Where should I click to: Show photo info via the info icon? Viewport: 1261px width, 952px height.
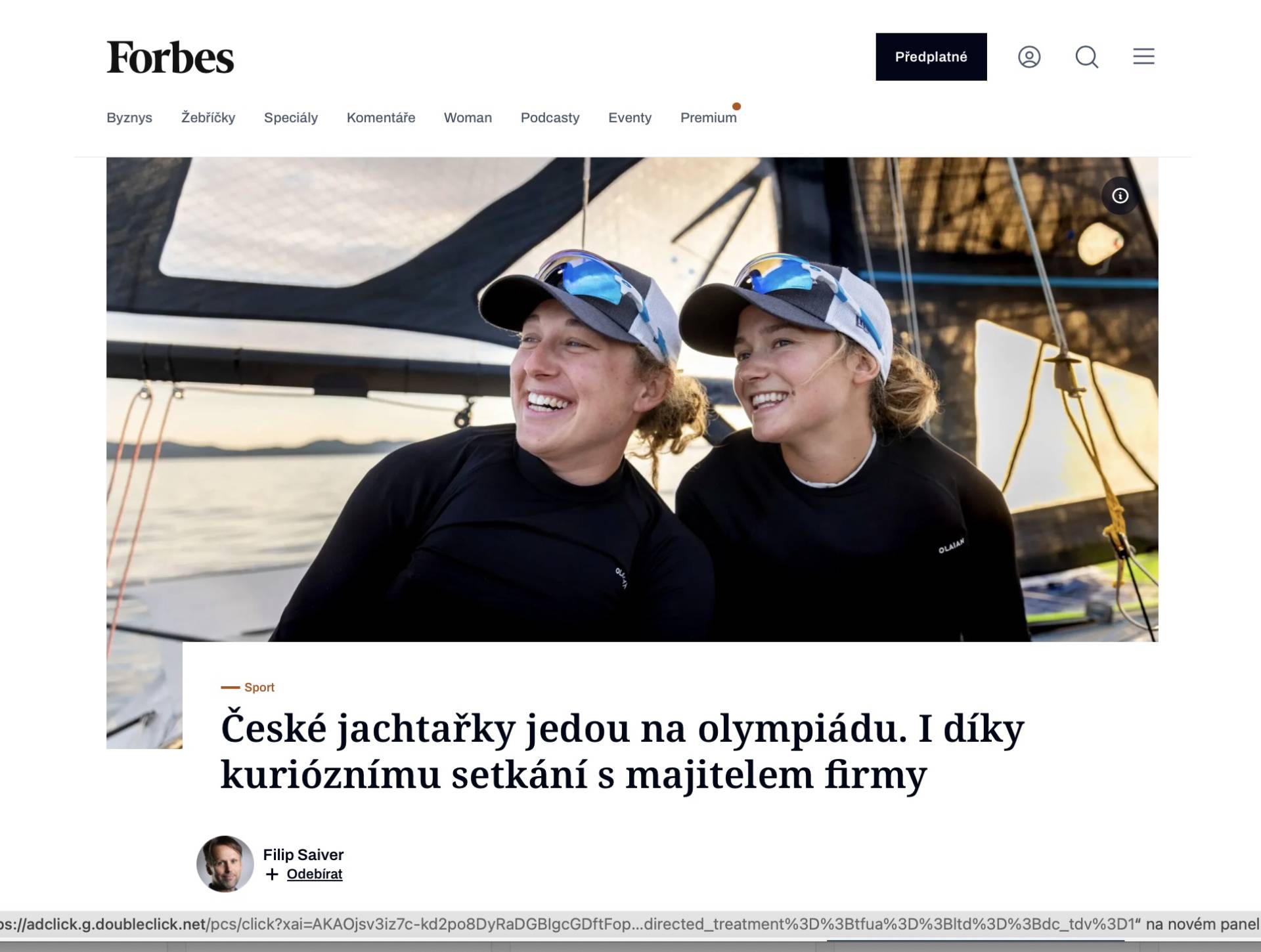1120,196
